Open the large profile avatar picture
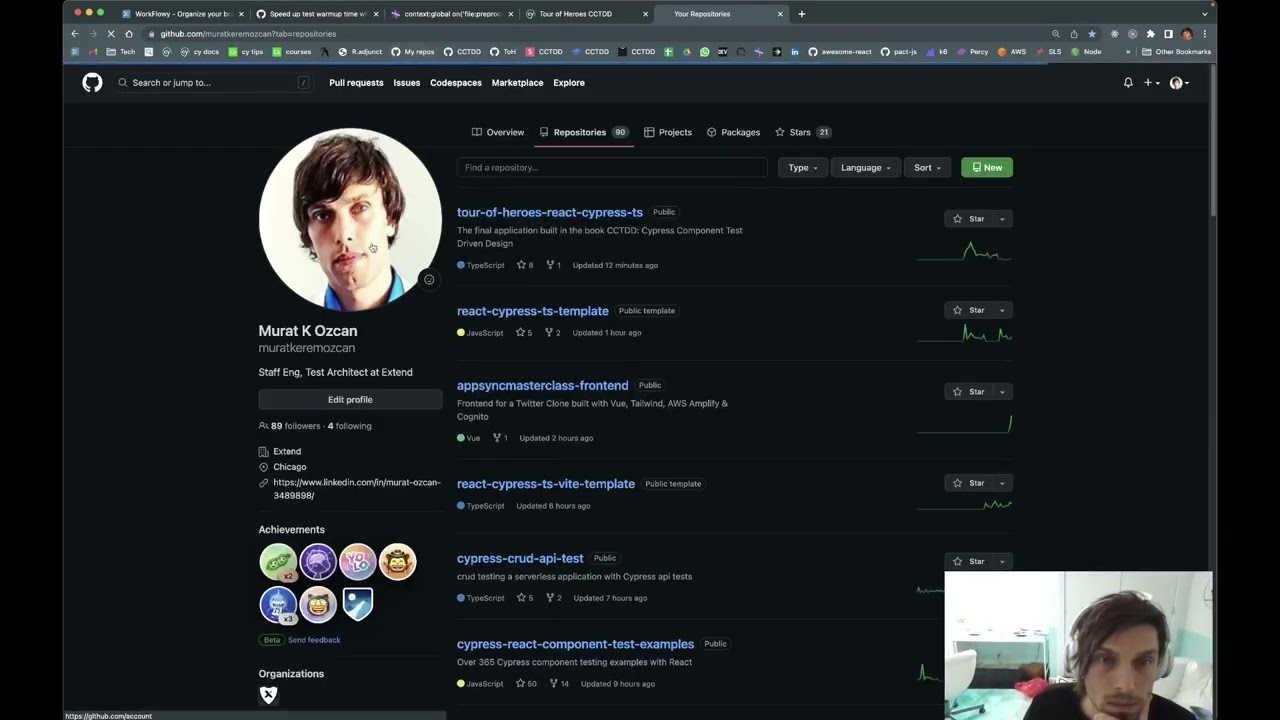This screenshot has height=720, width=1280. pyautogui.click(x=350, y=219)
